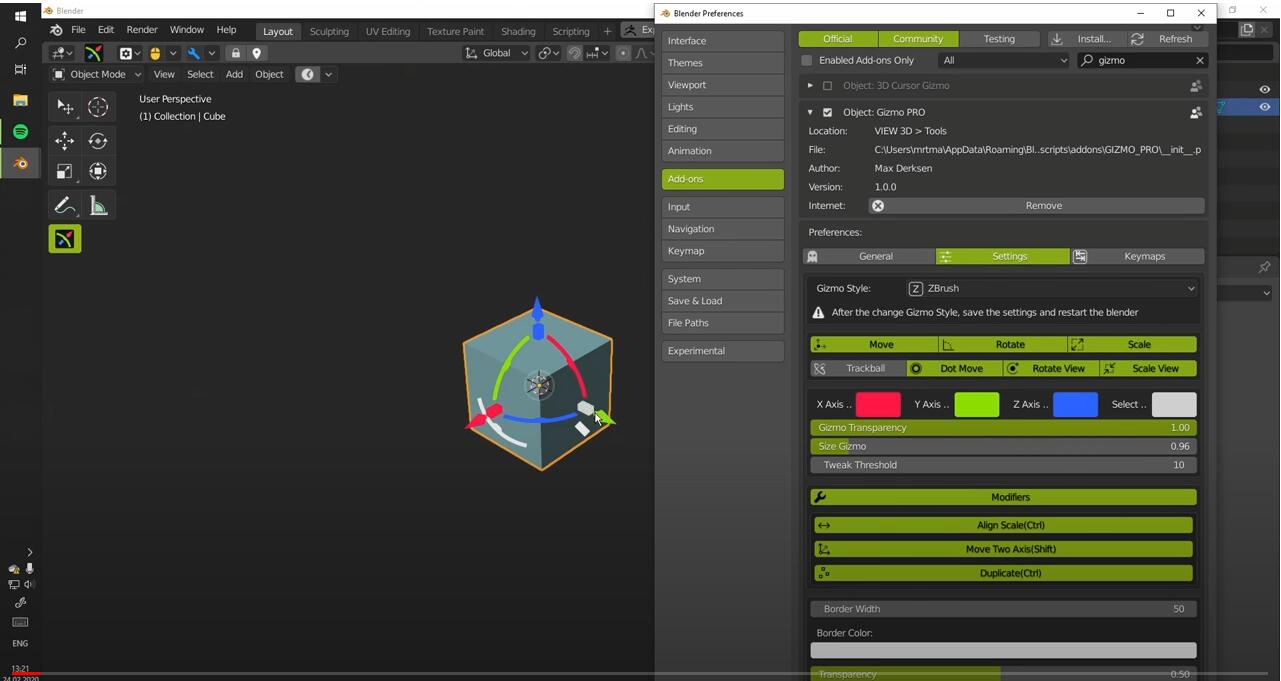The height and width of the screenshot is (681, 1281).
Task: Switch to the Sculpting workspace tab
Action: pos(329,31)
